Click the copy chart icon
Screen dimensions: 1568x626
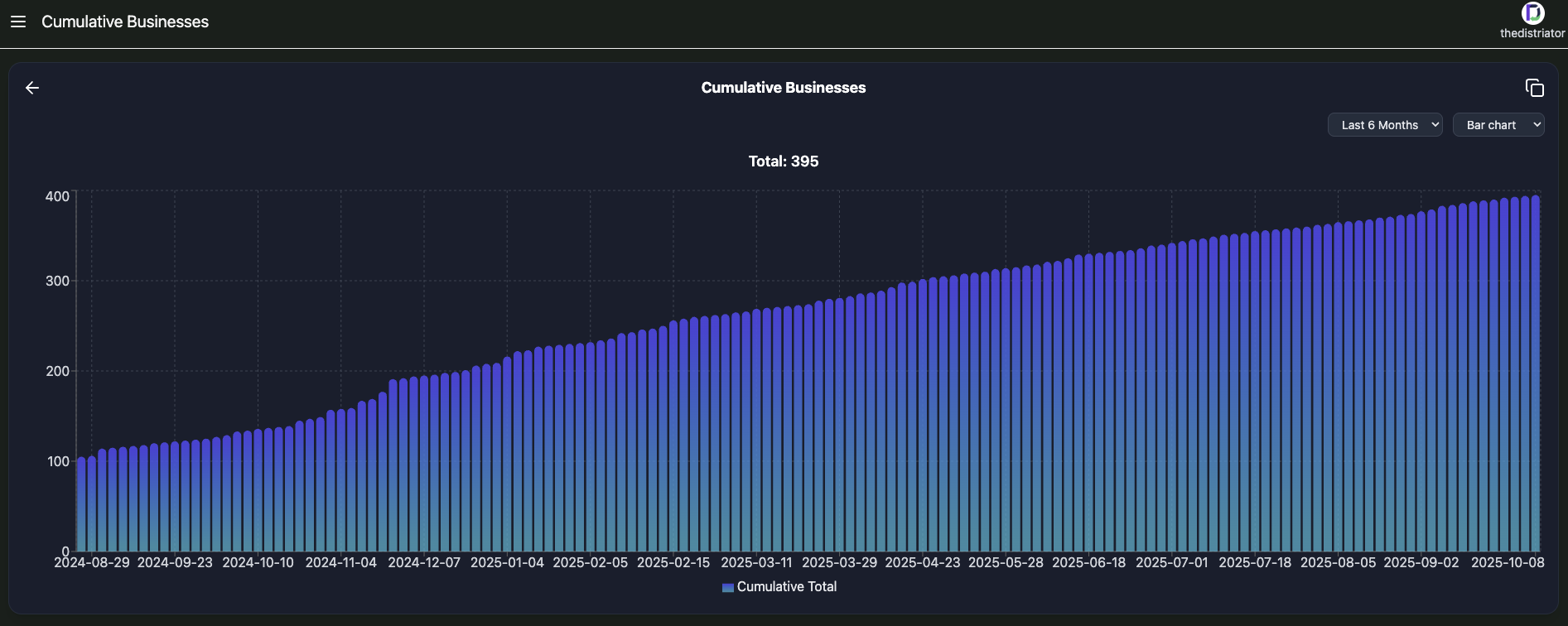pos(1534,88)
